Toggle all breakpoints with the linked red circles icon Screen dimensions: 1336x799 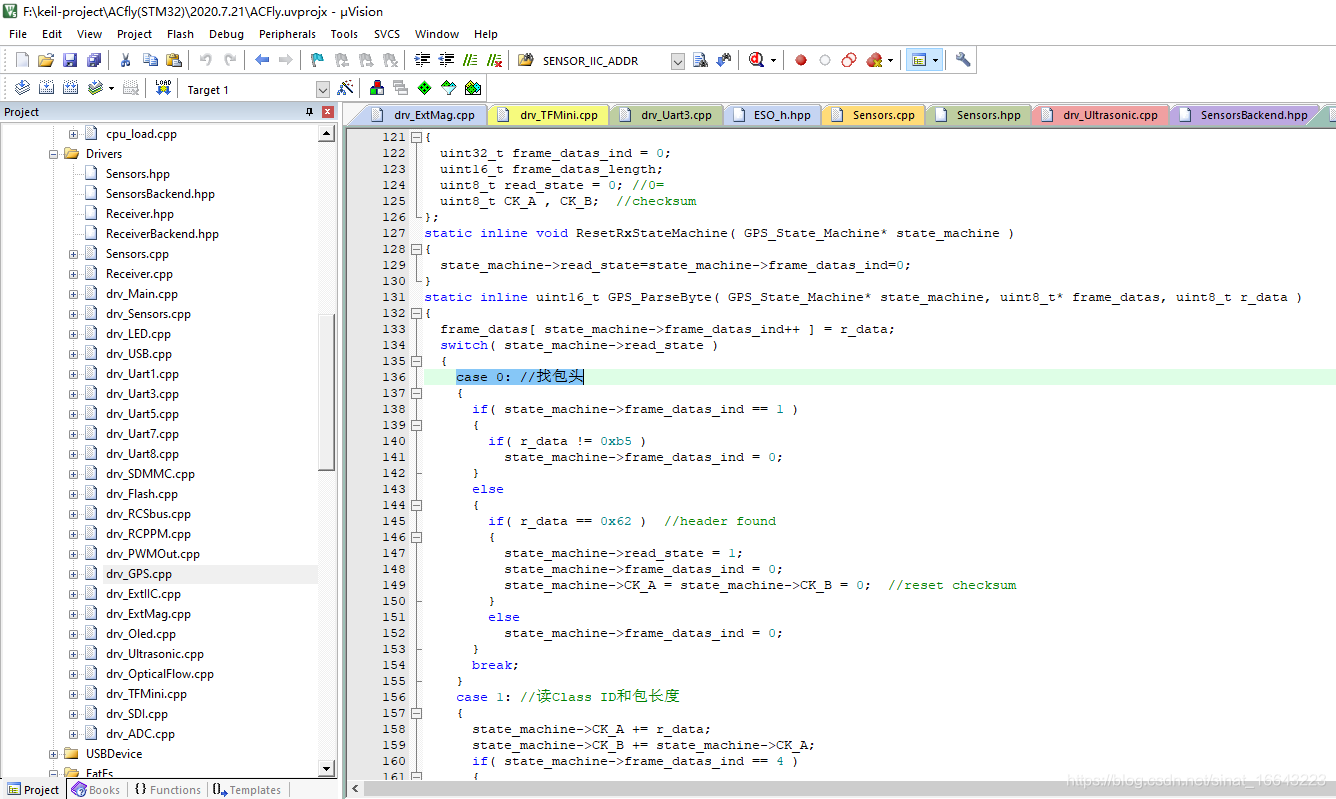849,60
